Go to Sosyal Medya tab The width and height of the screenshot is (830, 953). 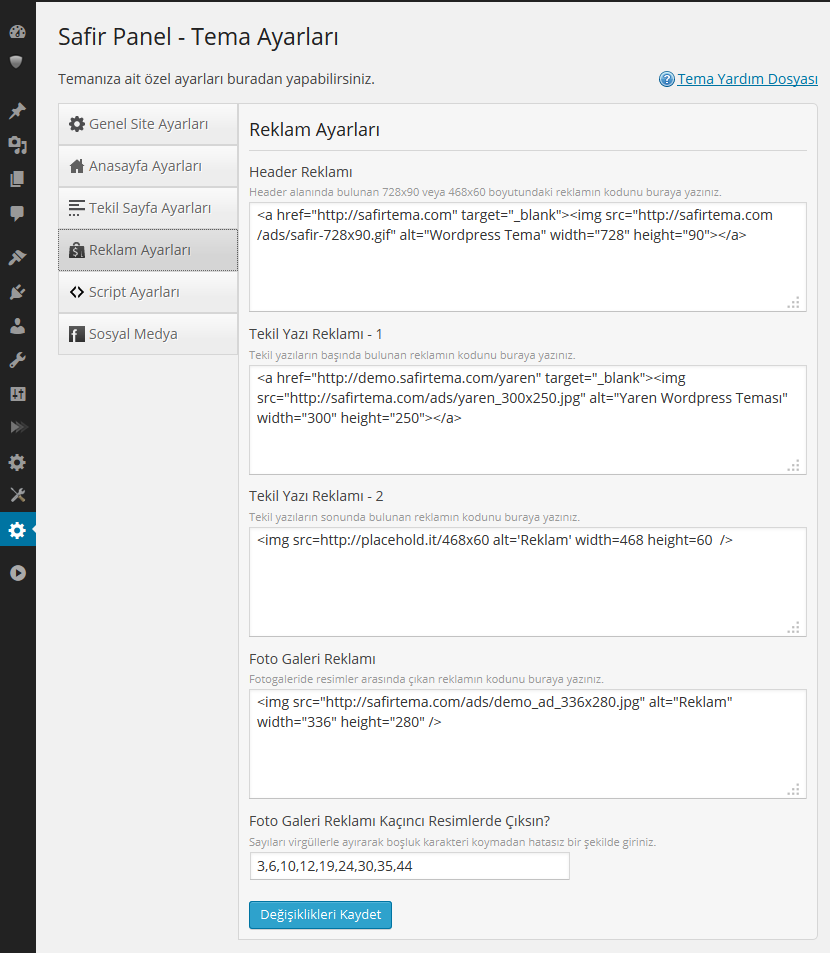[148, 334]
